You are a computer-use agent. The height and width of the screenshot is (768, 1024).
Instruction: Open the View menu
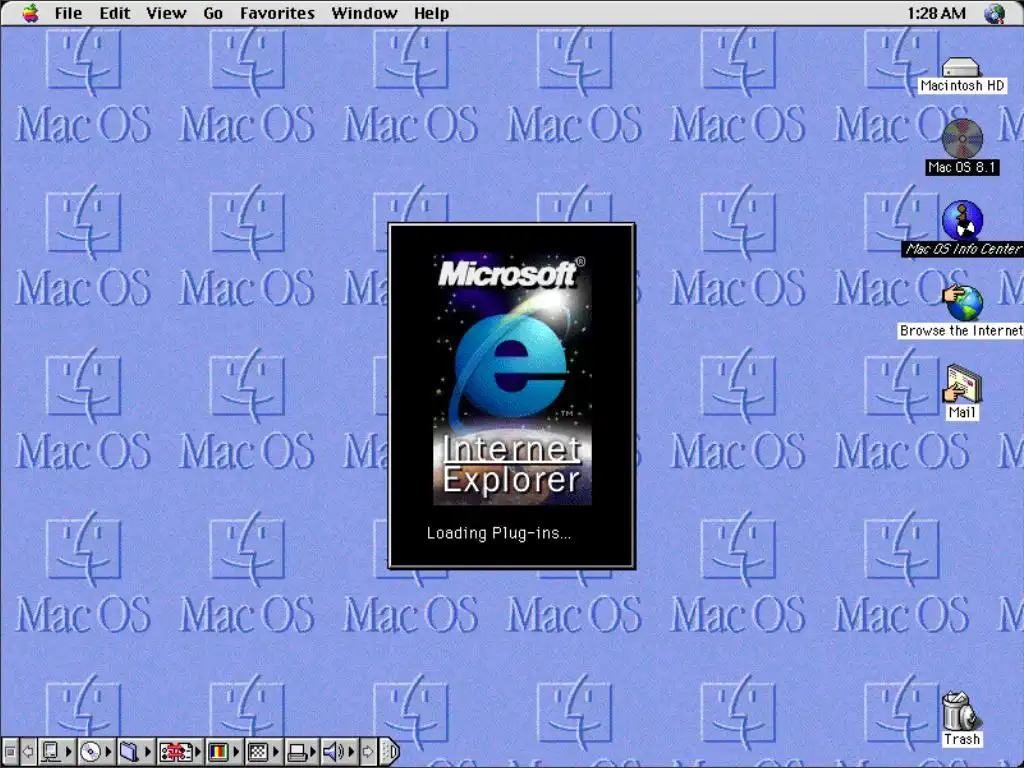tap(166, 13)
